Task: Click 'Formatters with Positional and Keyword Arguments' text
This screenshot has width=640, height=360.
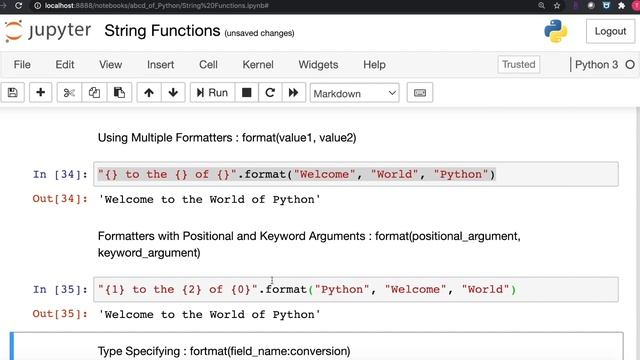Action: (309, 244)
